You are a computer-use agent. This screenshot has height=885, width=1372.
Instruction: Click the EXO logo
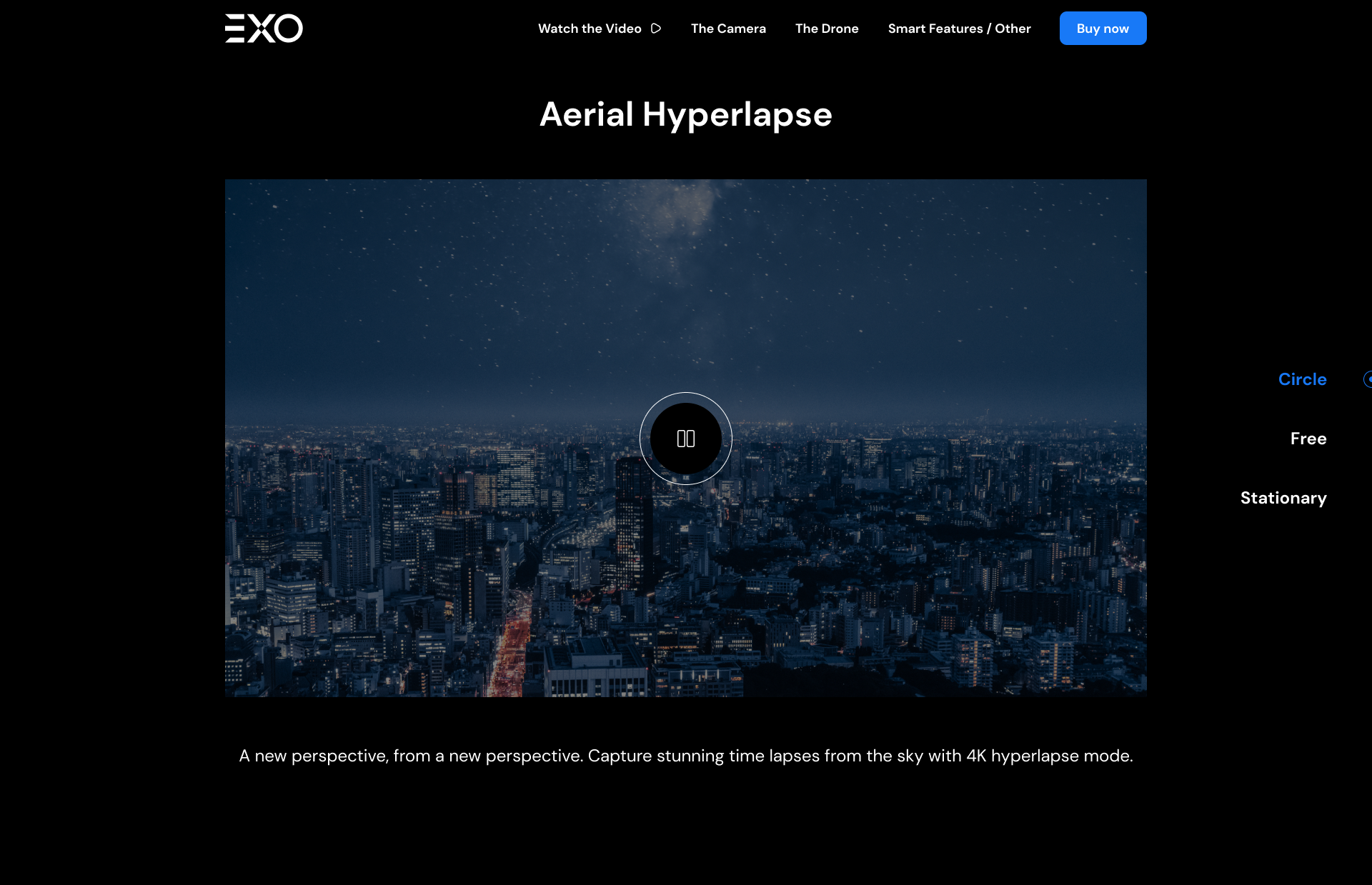tap(264, 29)
